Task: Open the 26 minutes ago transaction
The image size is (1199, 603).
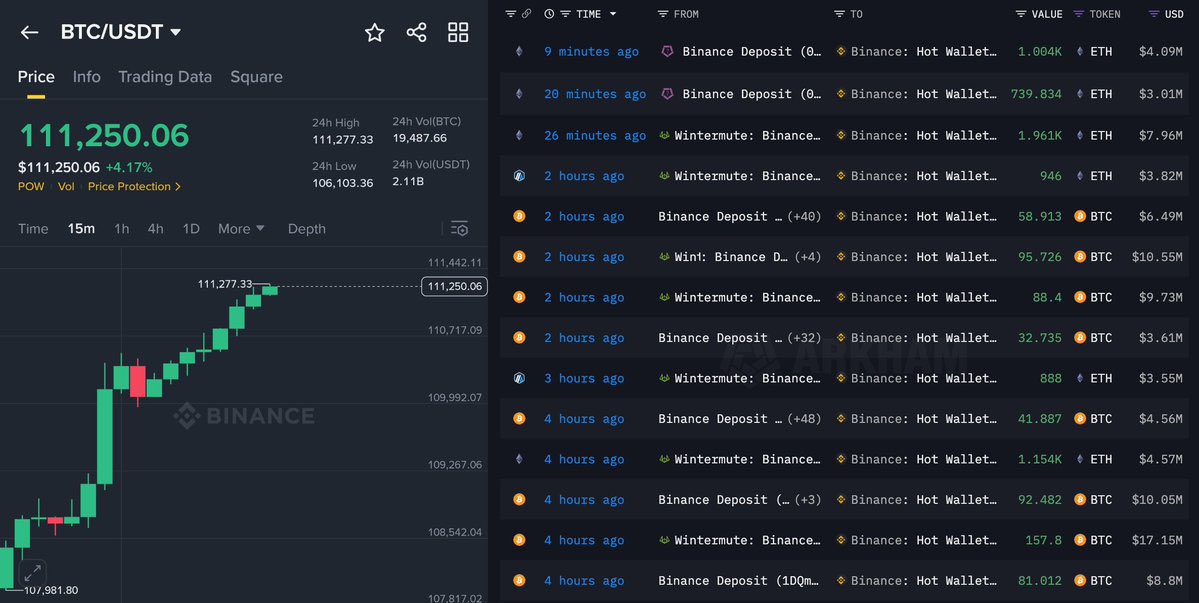Action: [595, 135]
